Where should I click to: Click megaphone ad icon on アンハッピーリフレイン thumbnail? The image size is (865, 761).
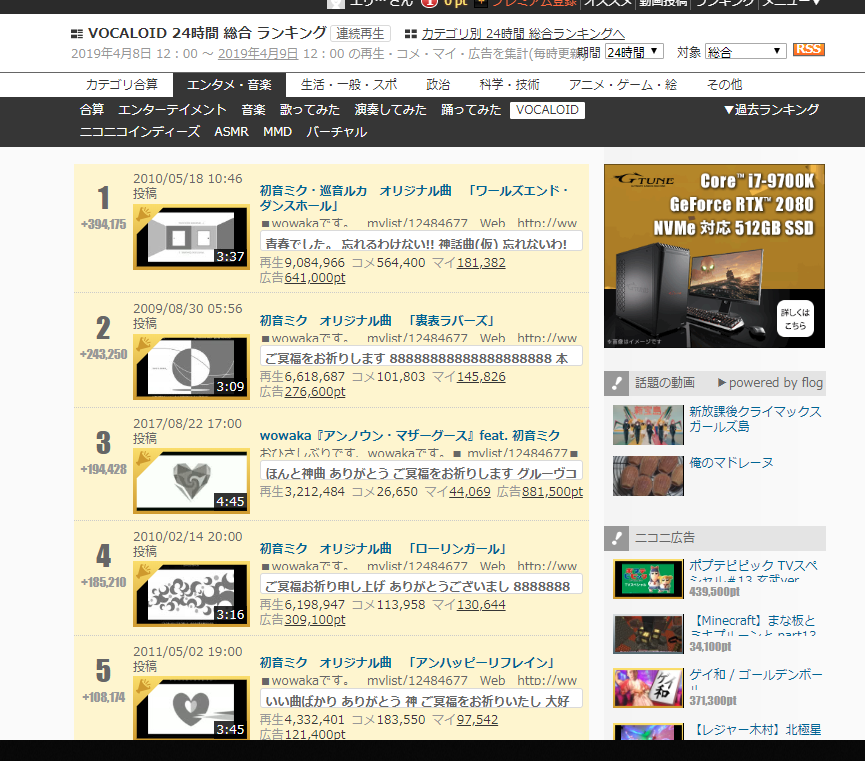(x=144, y=686)
